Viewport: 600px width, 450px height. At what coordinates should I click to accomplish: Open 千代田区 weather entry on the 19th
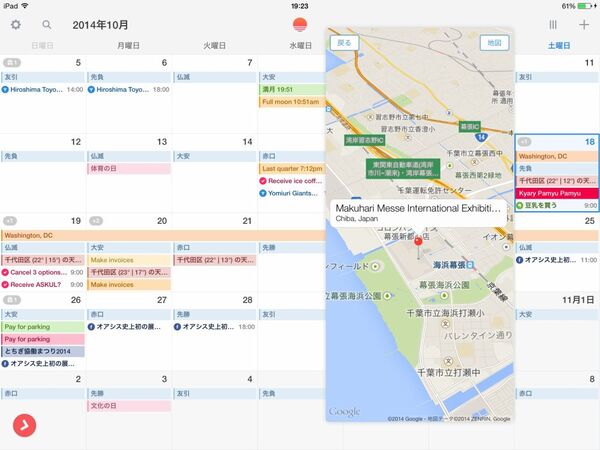tap(42, 260)
